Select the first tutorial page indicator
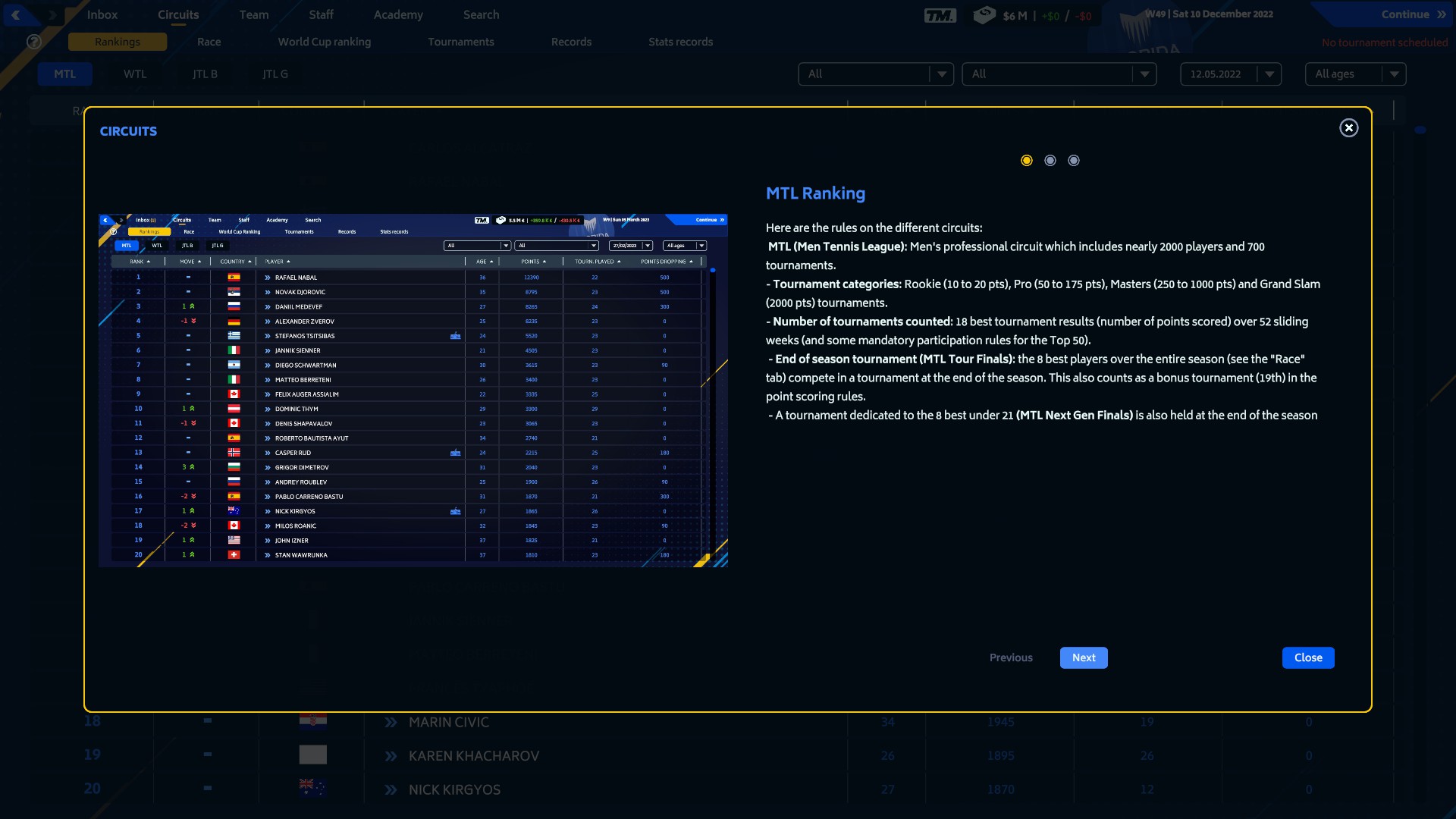This screenshot has width=1456, height=819. coord(1027,160)
